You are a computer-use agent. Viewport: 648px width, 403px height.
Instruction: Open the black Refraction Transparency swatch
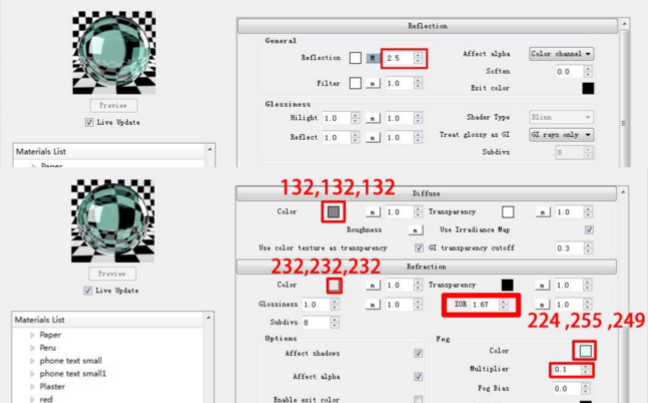(x=507, y=285)
